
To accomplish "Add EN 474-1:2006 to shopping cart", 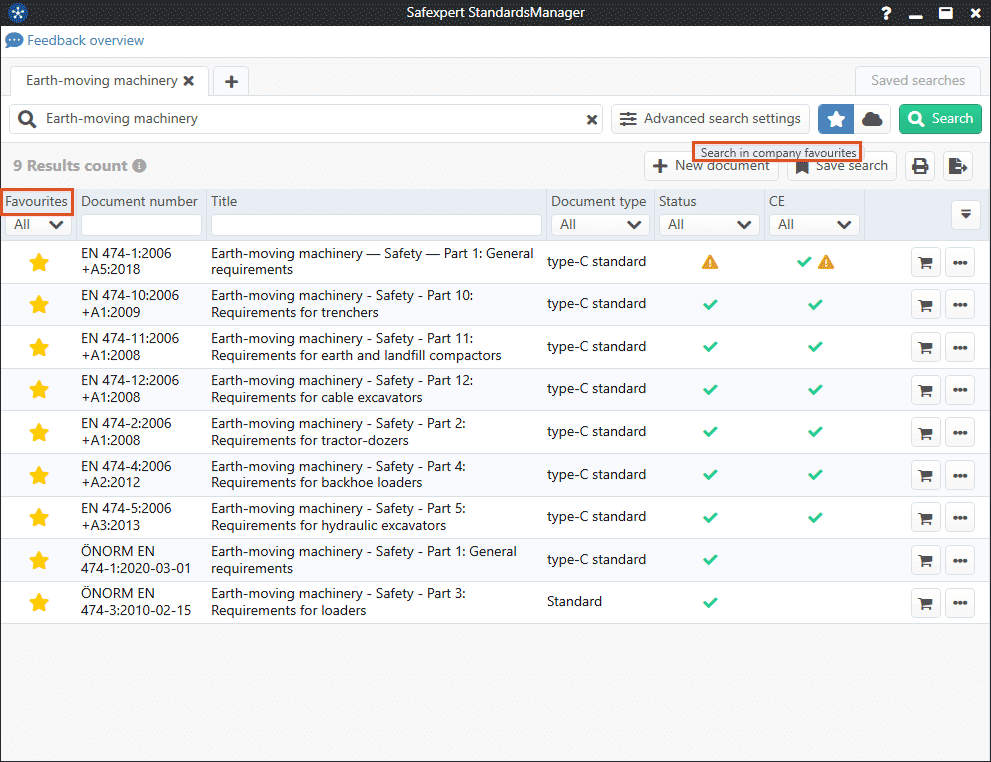I will 925,262.
